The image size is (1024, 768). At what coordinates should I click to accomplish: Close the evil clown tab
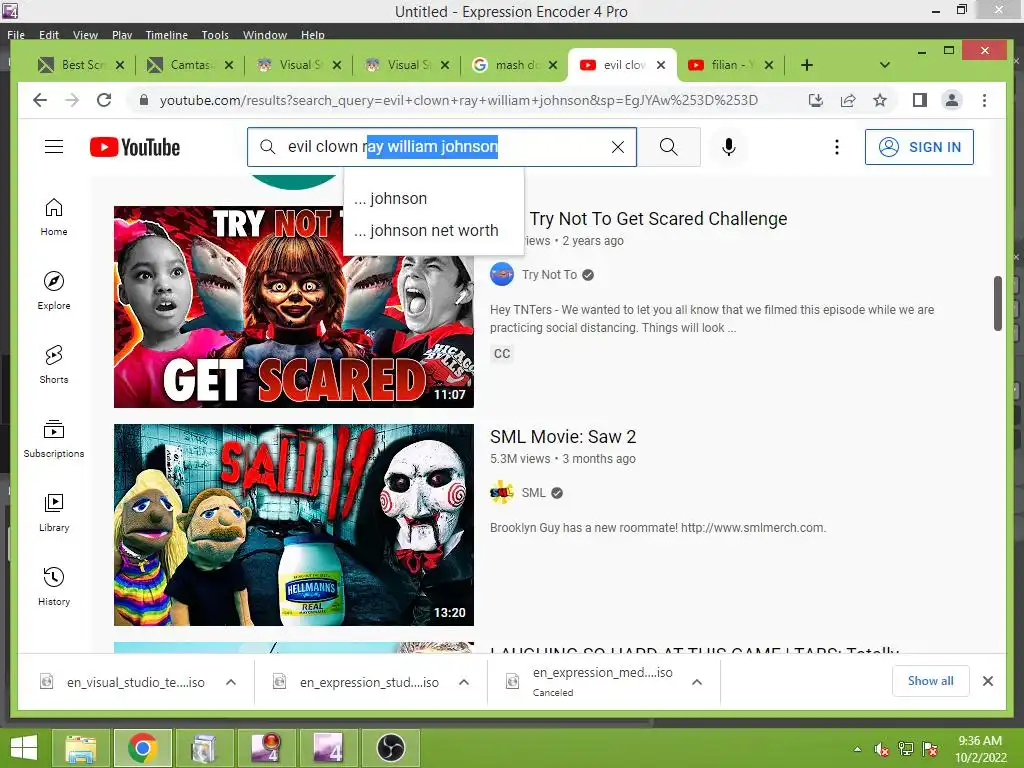661,65
